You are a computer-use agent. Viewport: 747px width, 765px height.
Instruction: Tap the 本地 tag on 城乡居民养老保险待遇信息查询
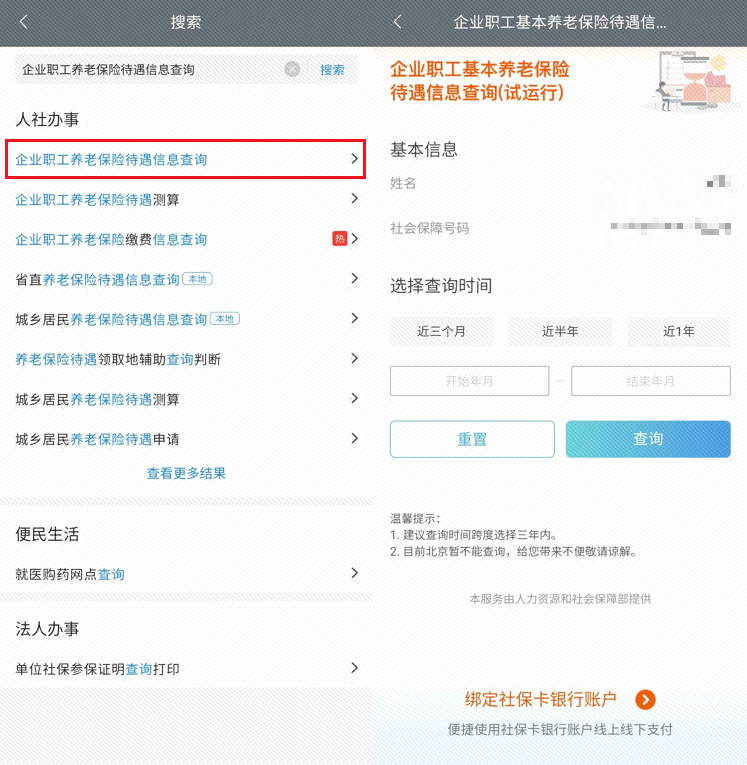point(225,319)
